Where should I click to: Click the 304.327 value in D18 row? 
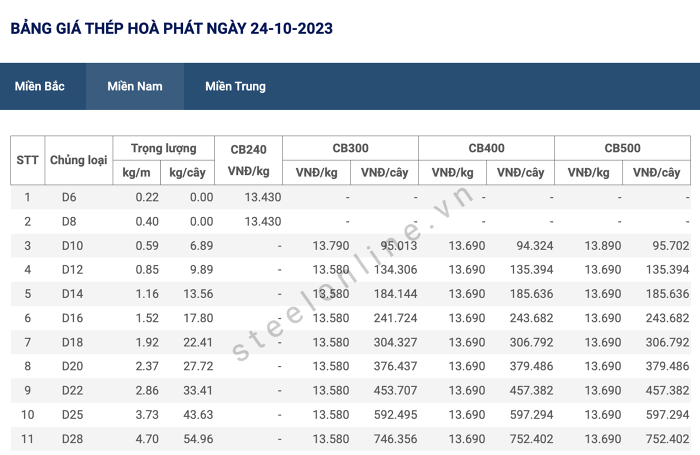pos(396,342)
